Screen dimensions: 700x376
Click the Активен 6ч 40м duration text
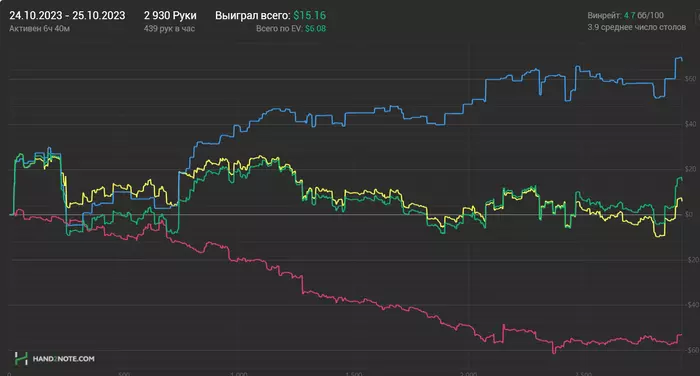[39, 29]
